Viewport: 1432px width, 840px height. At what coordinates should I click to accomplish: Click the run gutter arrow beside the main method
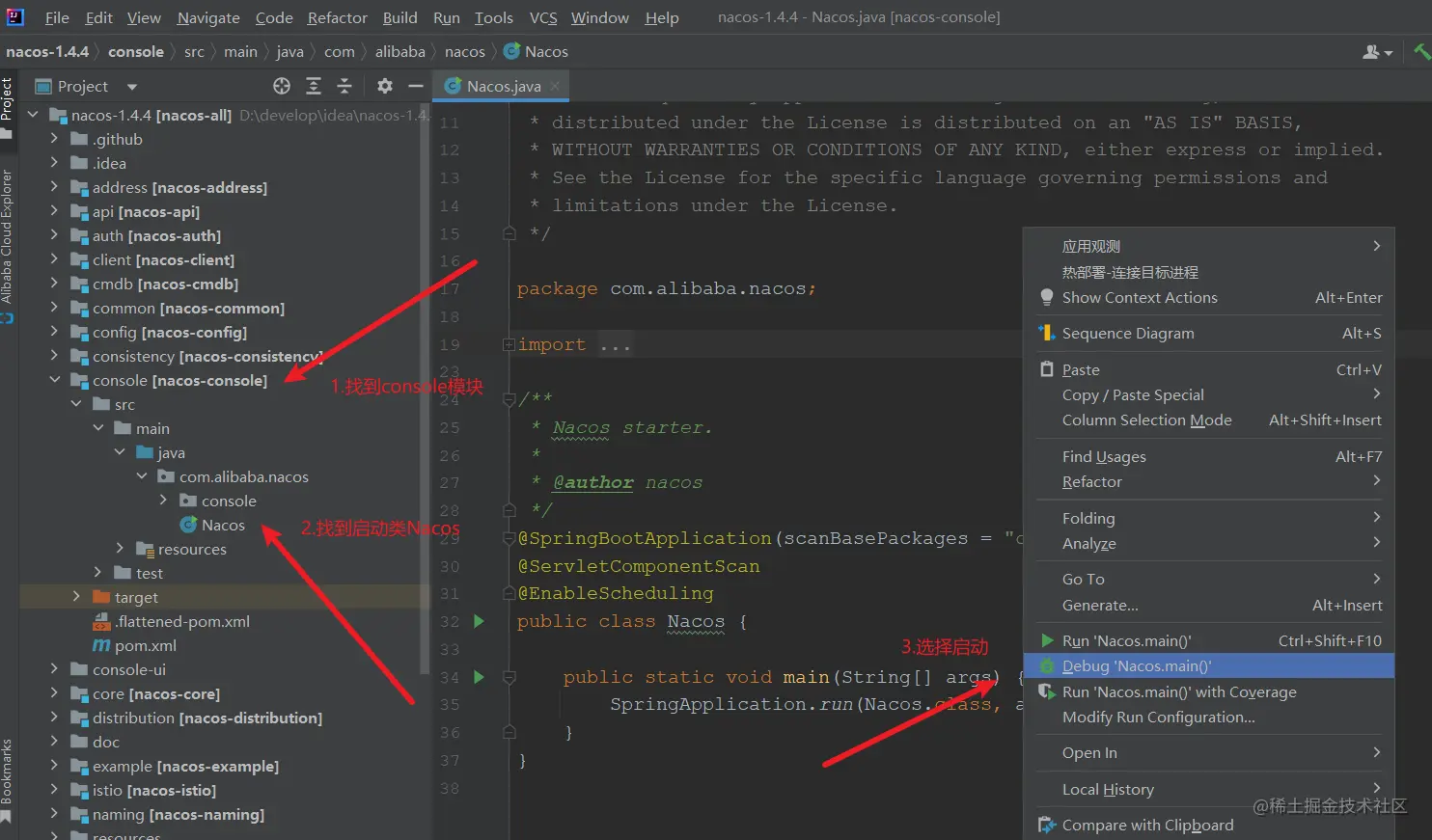click(x=479, y=677)
